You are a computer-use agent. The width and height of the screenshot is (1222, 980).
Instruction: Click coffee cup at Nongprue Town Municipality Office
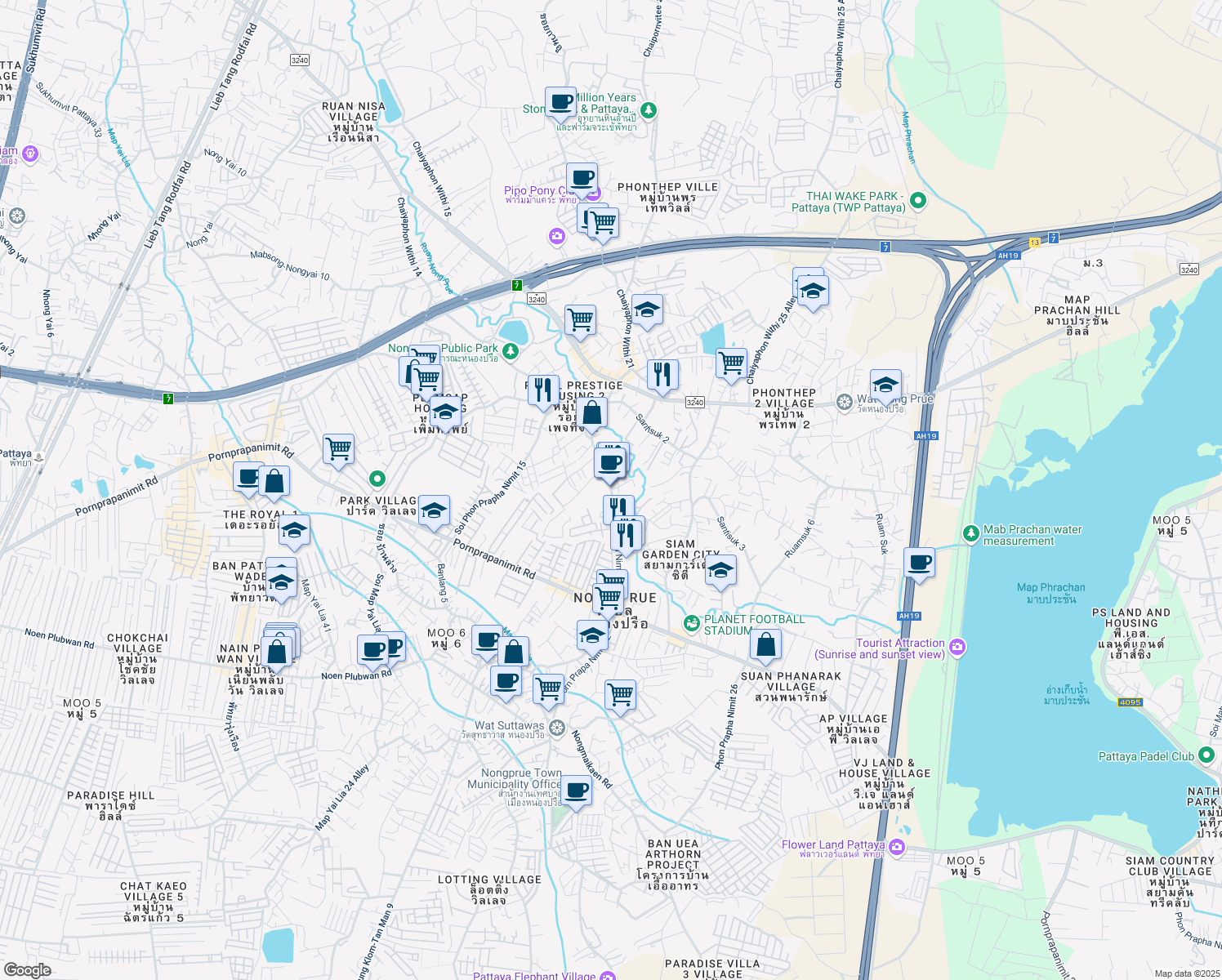(x=576, y=791)
